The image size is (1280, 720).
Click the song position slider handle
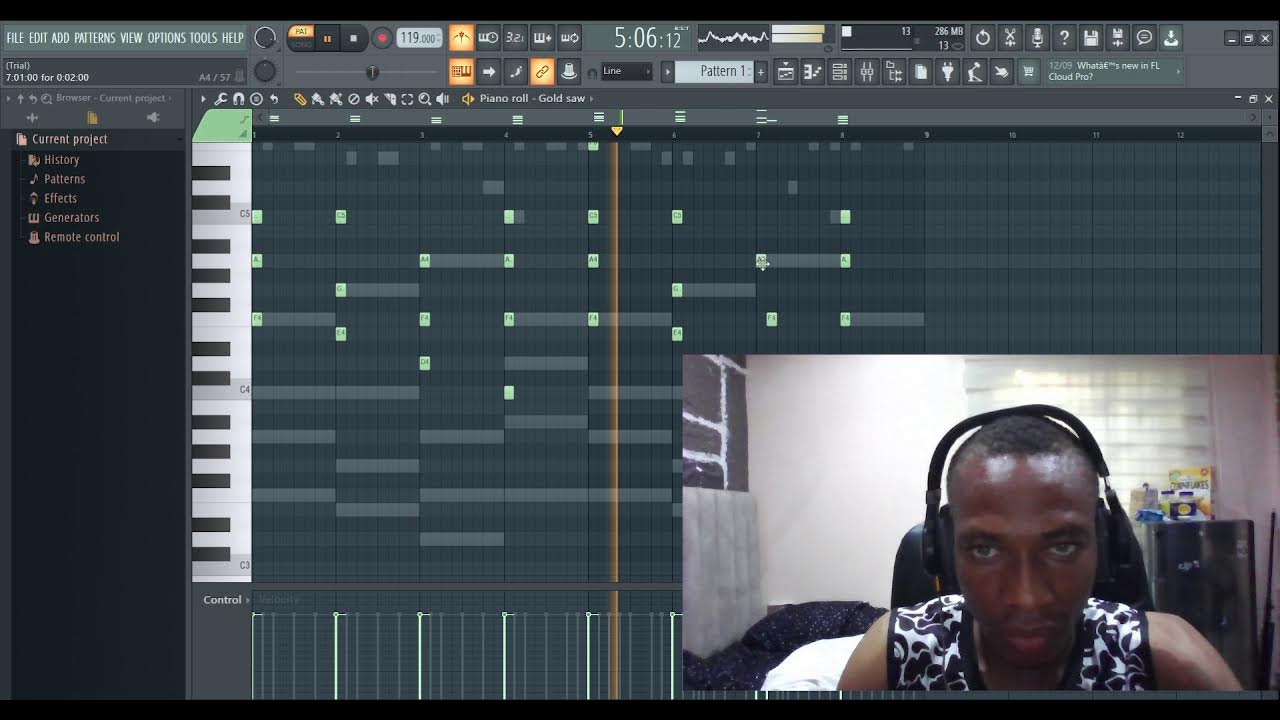pyautogui.click(x=372, y=72)
